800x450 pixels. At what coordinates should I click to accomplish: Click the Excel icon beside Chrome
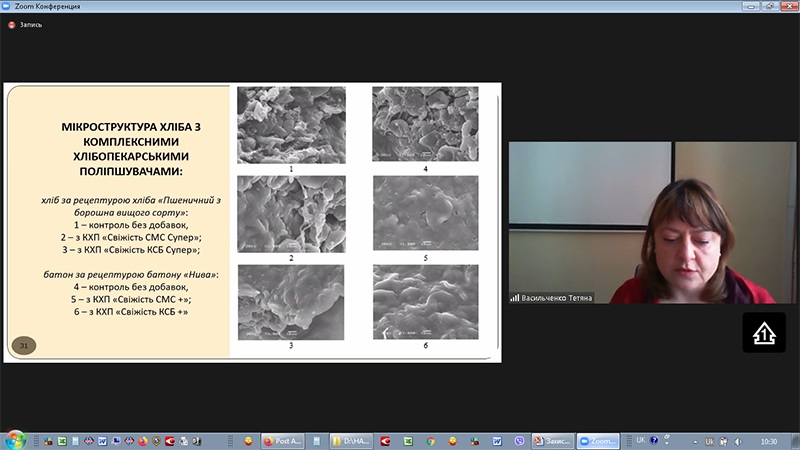pos(407,440)
